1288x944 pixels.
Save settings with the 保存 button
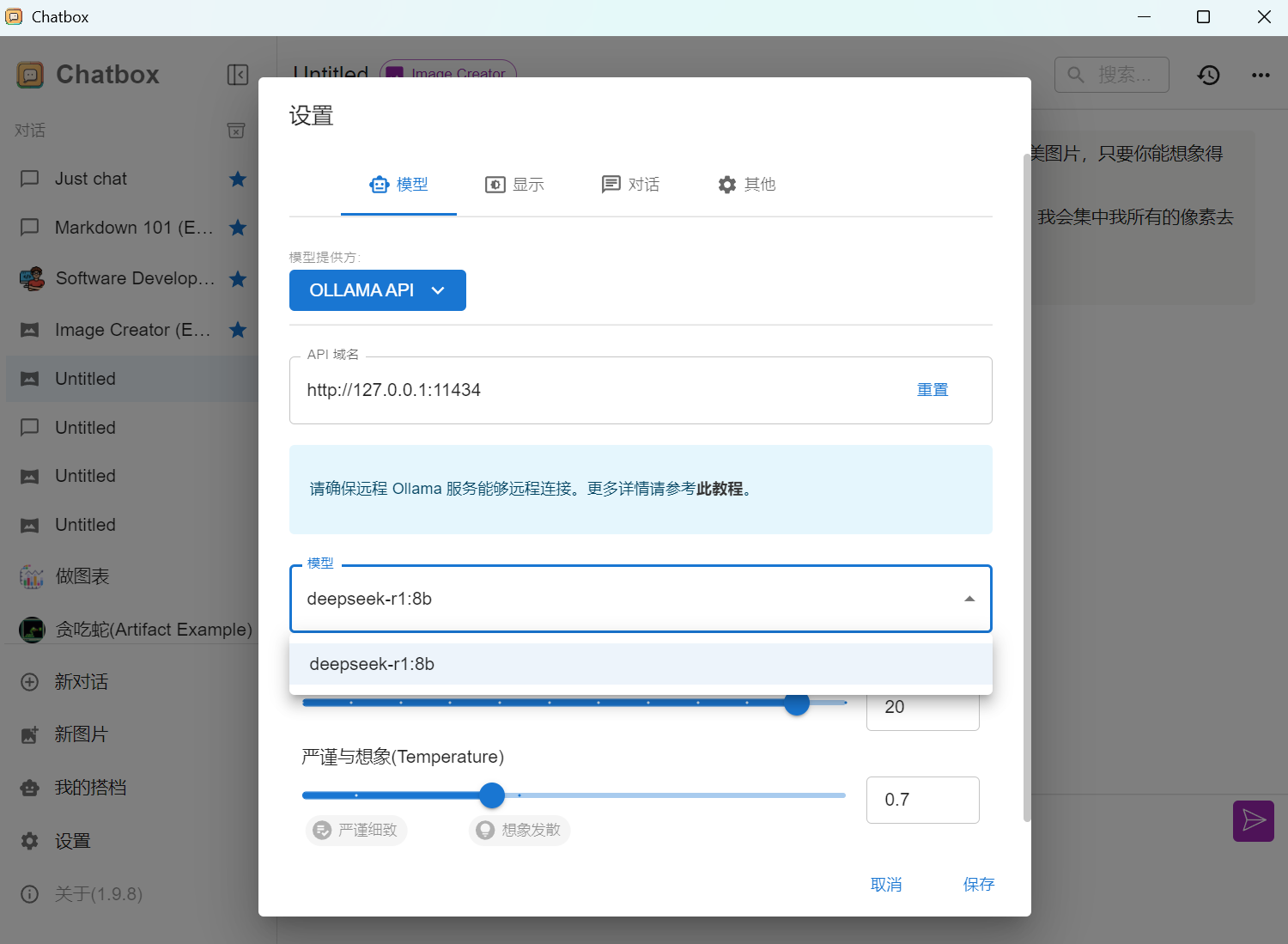[978, 884]
